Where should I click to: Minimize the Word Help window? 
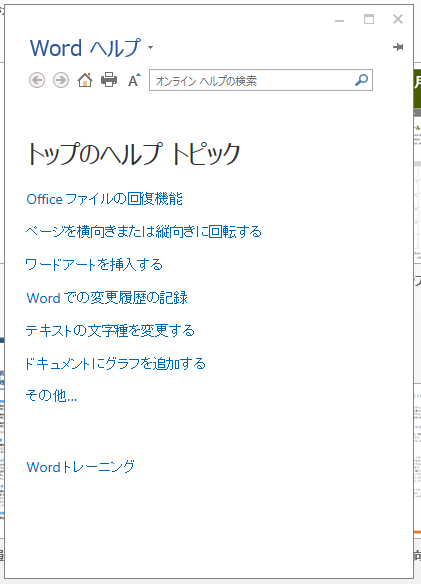[x=339, y=20]
